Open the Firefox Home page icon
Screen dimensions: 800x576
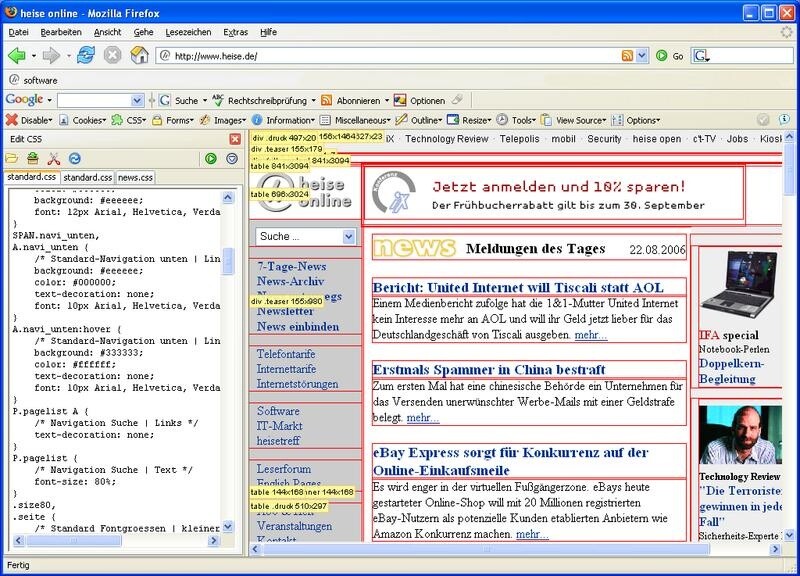pos(139,57)
